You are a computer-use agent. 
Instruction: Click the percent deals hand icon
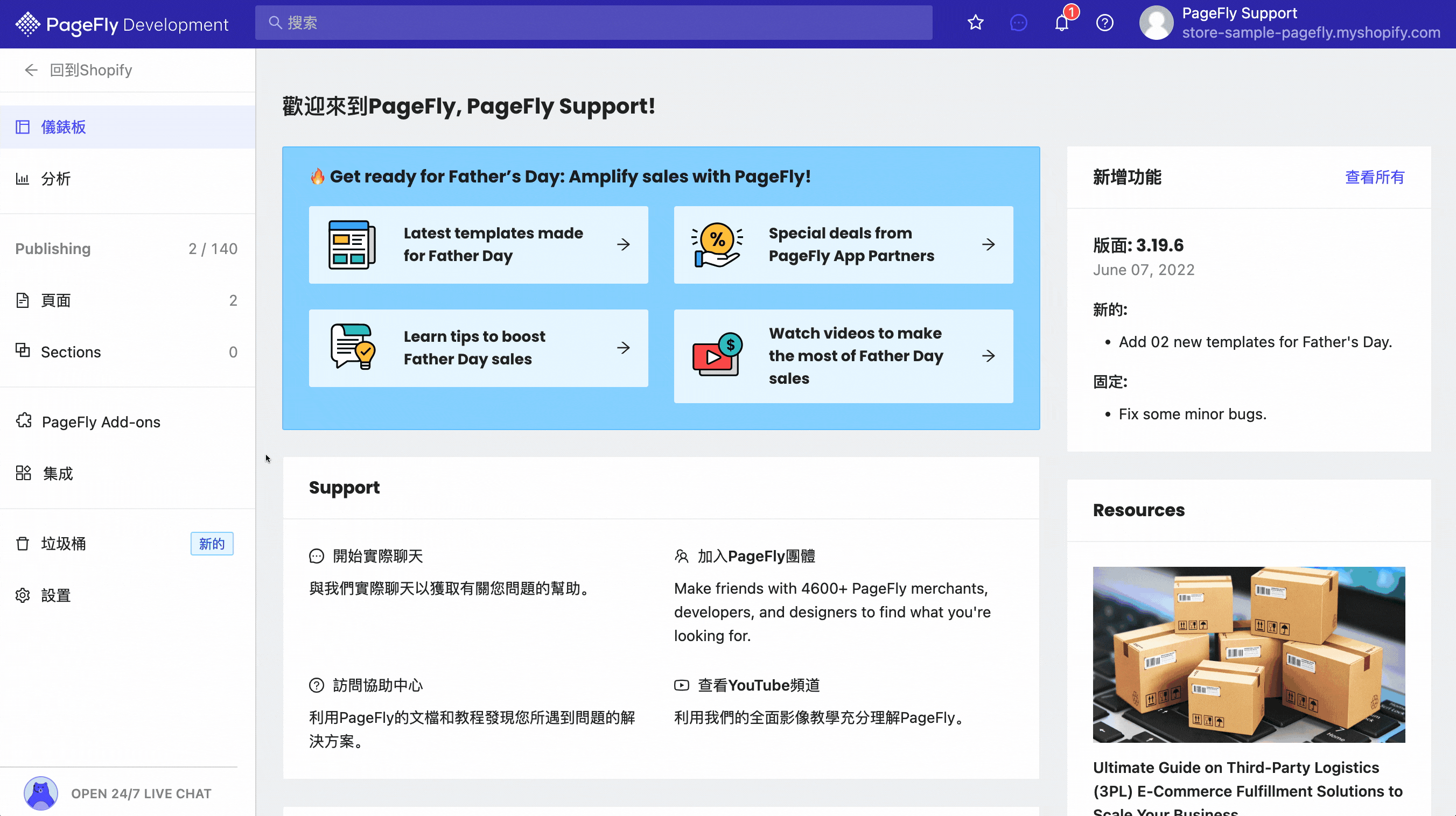tap(717, 245)
